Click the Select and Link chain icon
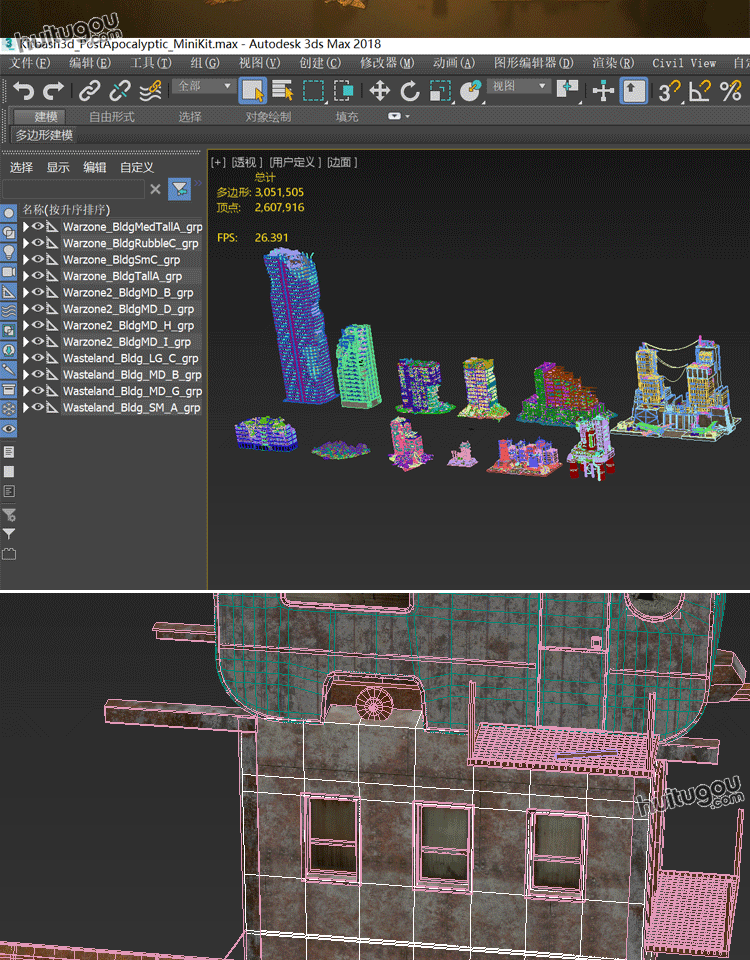Image resolution: width=750 pixels, height=960 pixels. (90, 91)
